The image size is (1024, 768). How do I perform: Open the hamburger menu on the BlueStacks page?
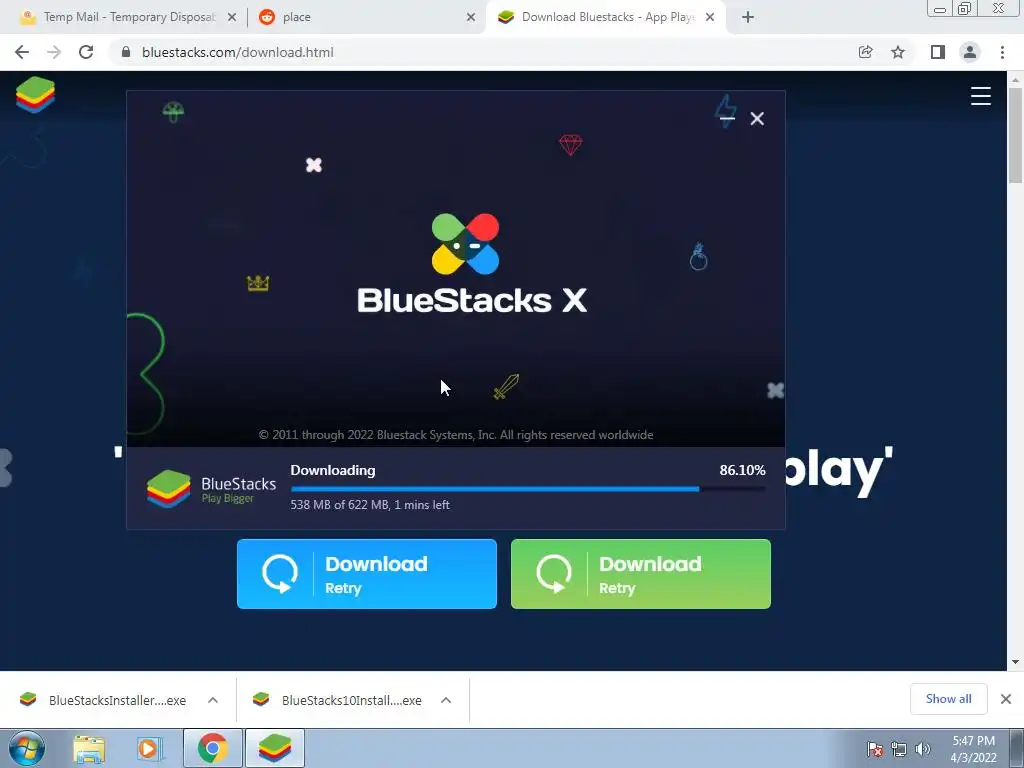point(980,95)
